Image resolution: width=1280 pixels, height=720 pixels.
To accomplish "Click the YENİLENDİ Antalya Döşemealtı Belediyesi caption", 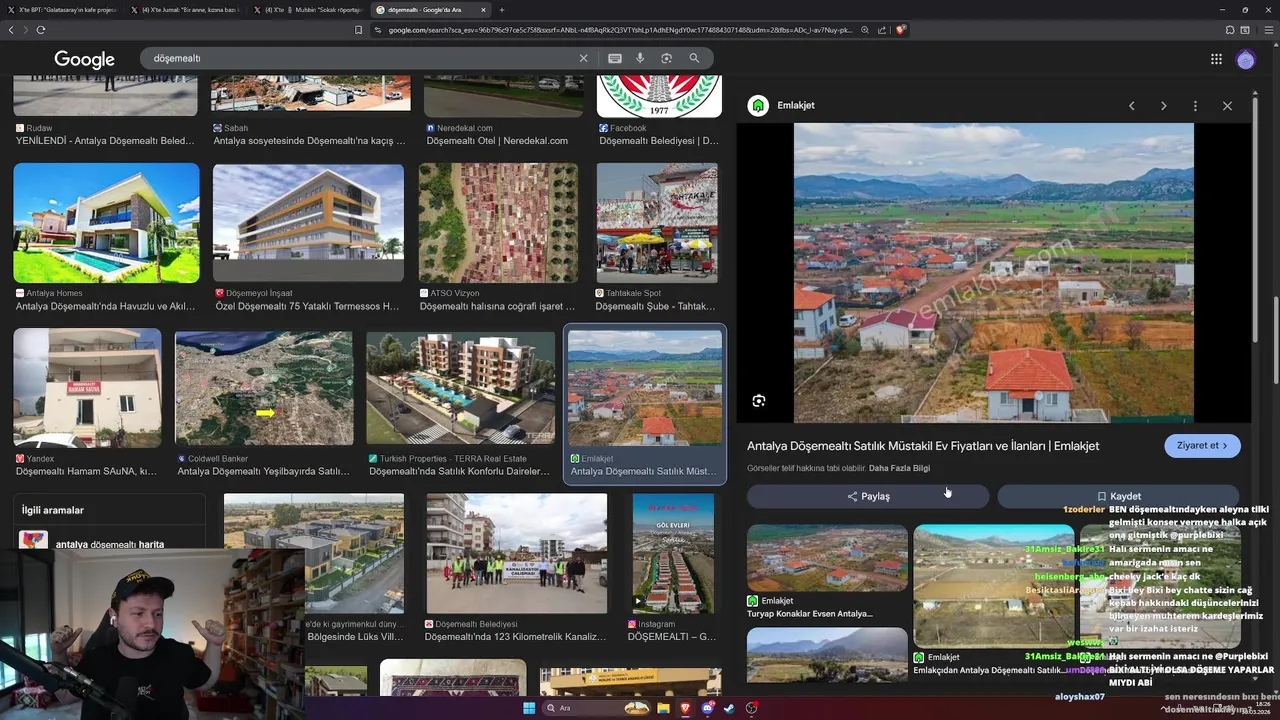I will [105, 141].
